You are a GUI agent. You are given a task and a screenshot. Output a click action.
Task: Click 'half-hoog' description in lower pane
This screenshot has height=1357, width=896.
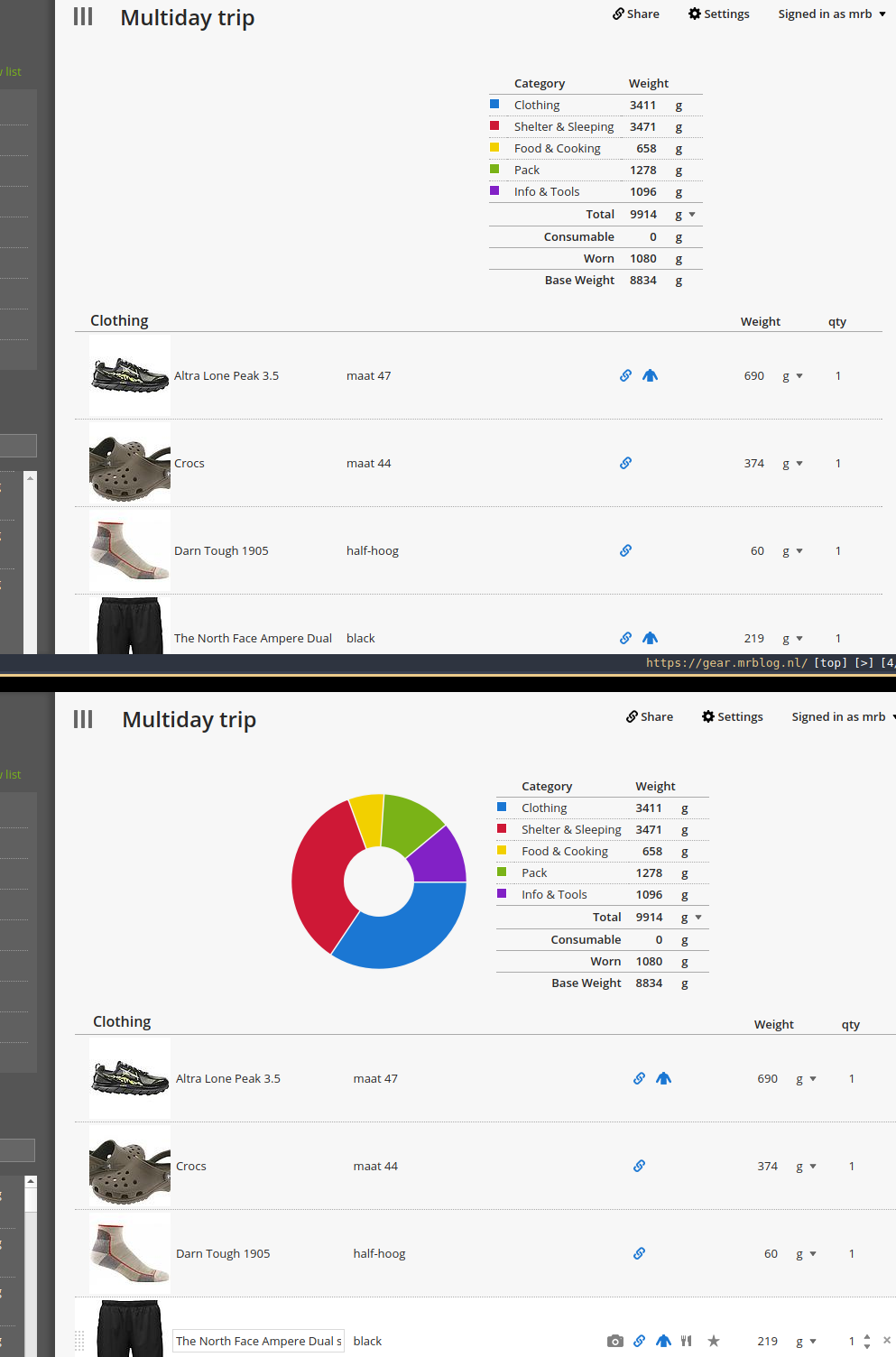point(379,1253)
